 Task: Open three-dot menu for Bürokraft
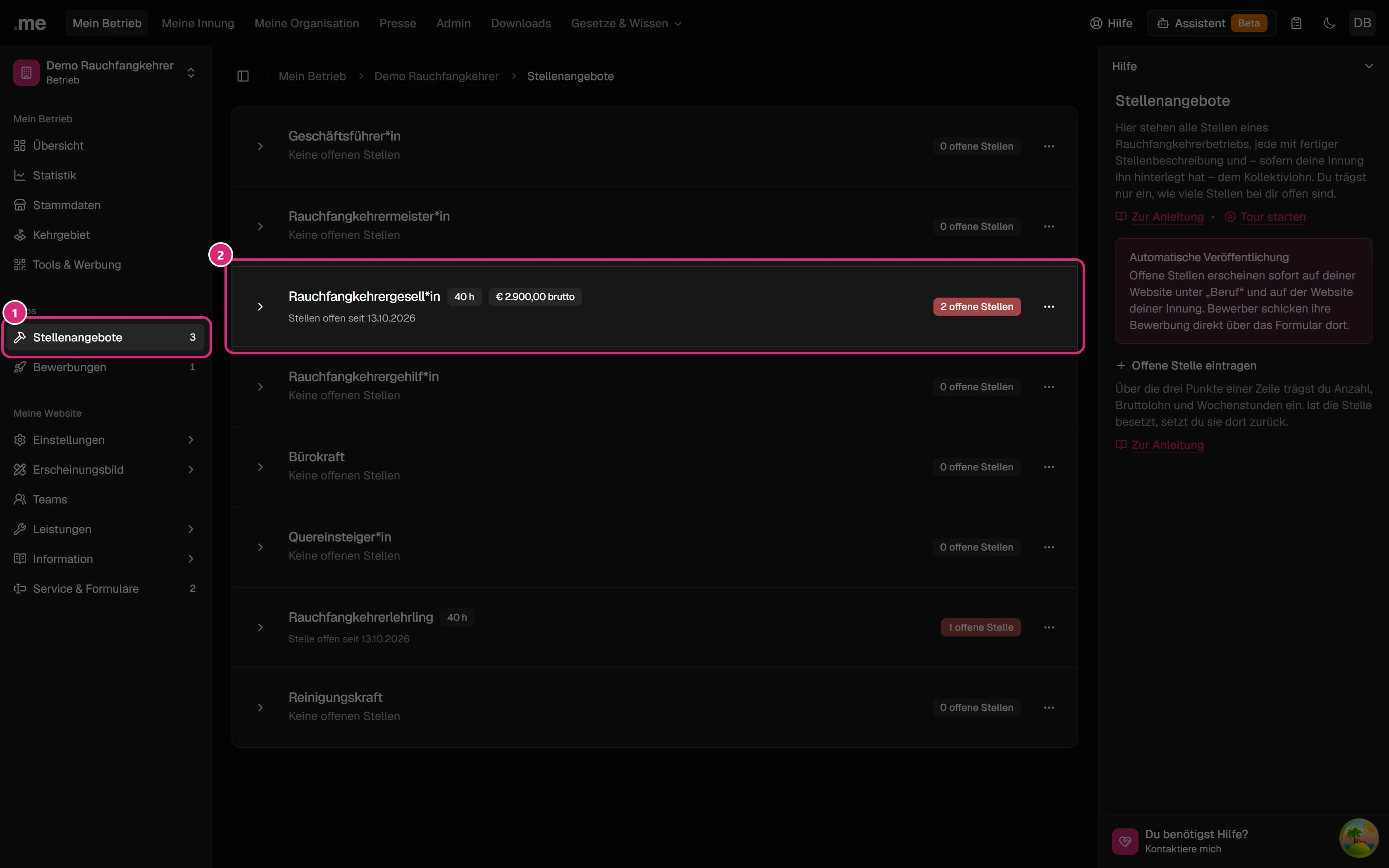pyautogui.click(x=1049, y=467)
